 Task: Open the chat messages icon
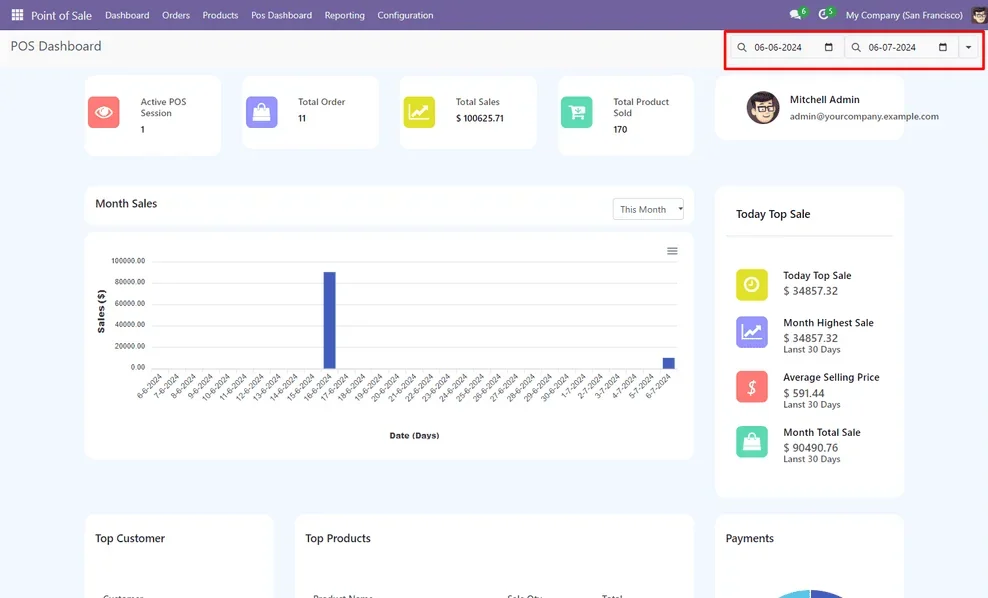point(796,15)
